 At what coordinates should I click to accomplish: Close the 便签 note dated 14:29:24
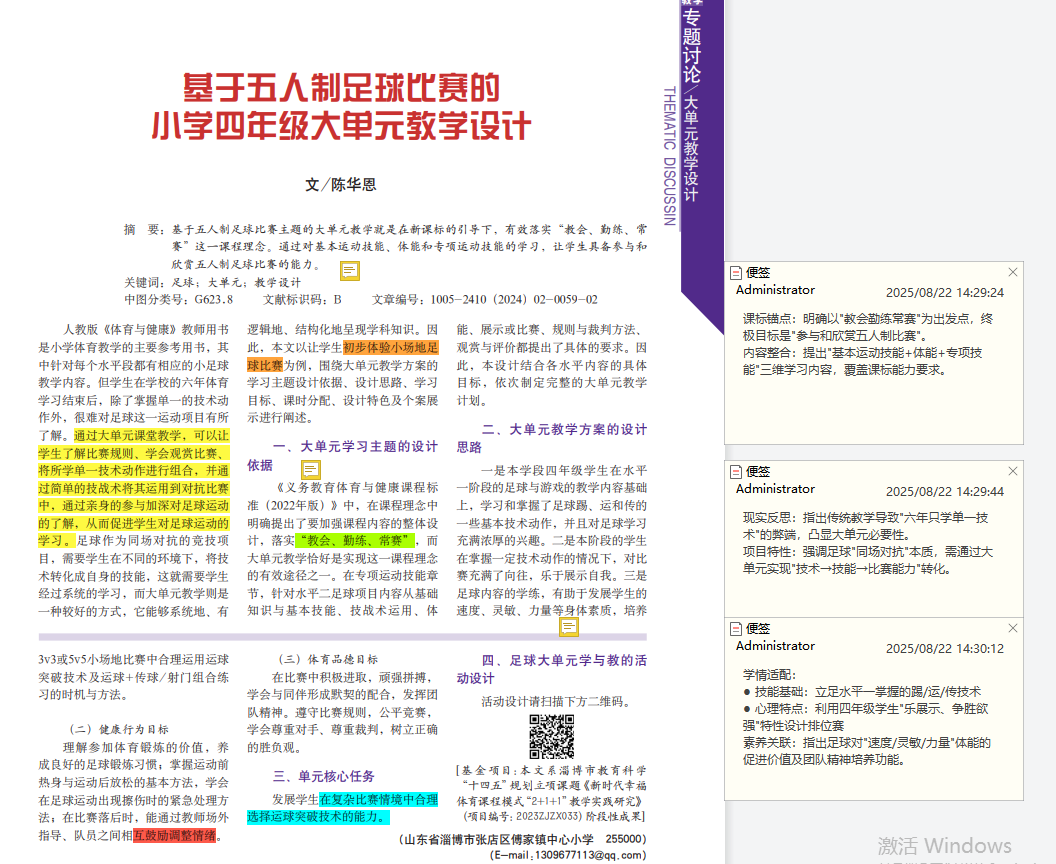coord(1013,272)
